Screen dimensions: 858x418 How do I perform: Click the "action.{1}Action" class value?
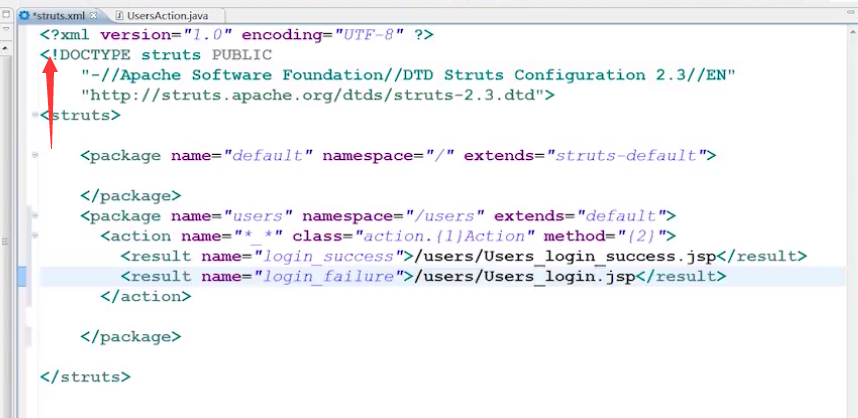coord(444,236)
